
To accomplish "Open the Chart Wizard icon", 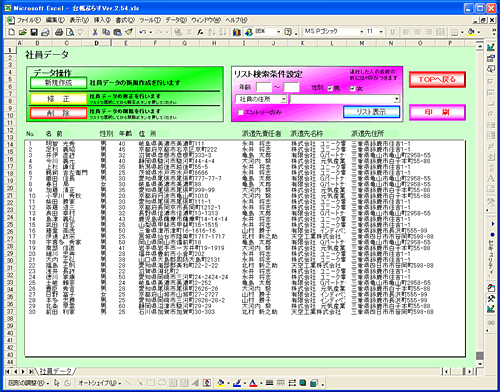I will click(x=237, y=32).
